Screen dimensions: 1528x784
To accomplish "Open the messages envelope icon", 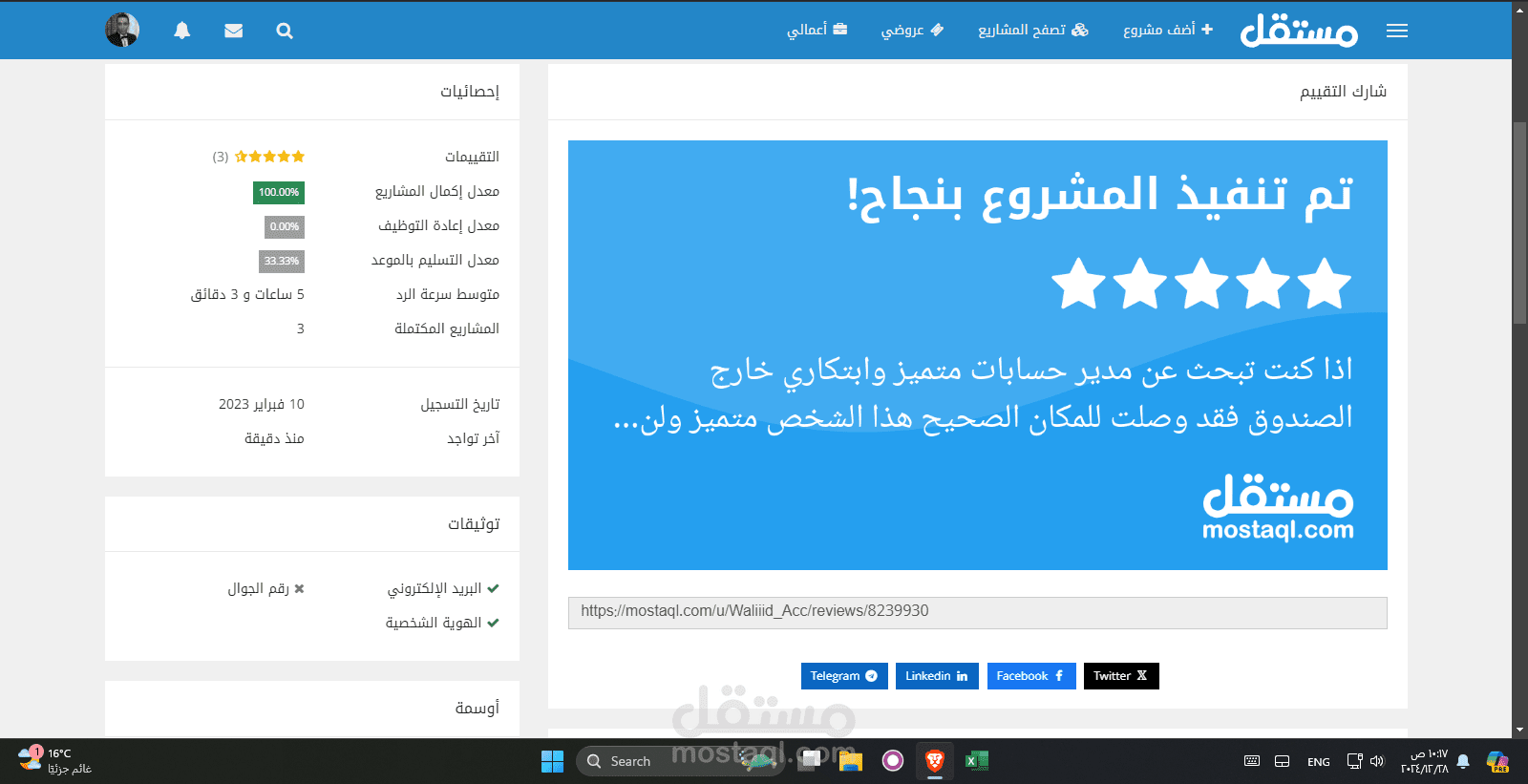I will (233, 31).
